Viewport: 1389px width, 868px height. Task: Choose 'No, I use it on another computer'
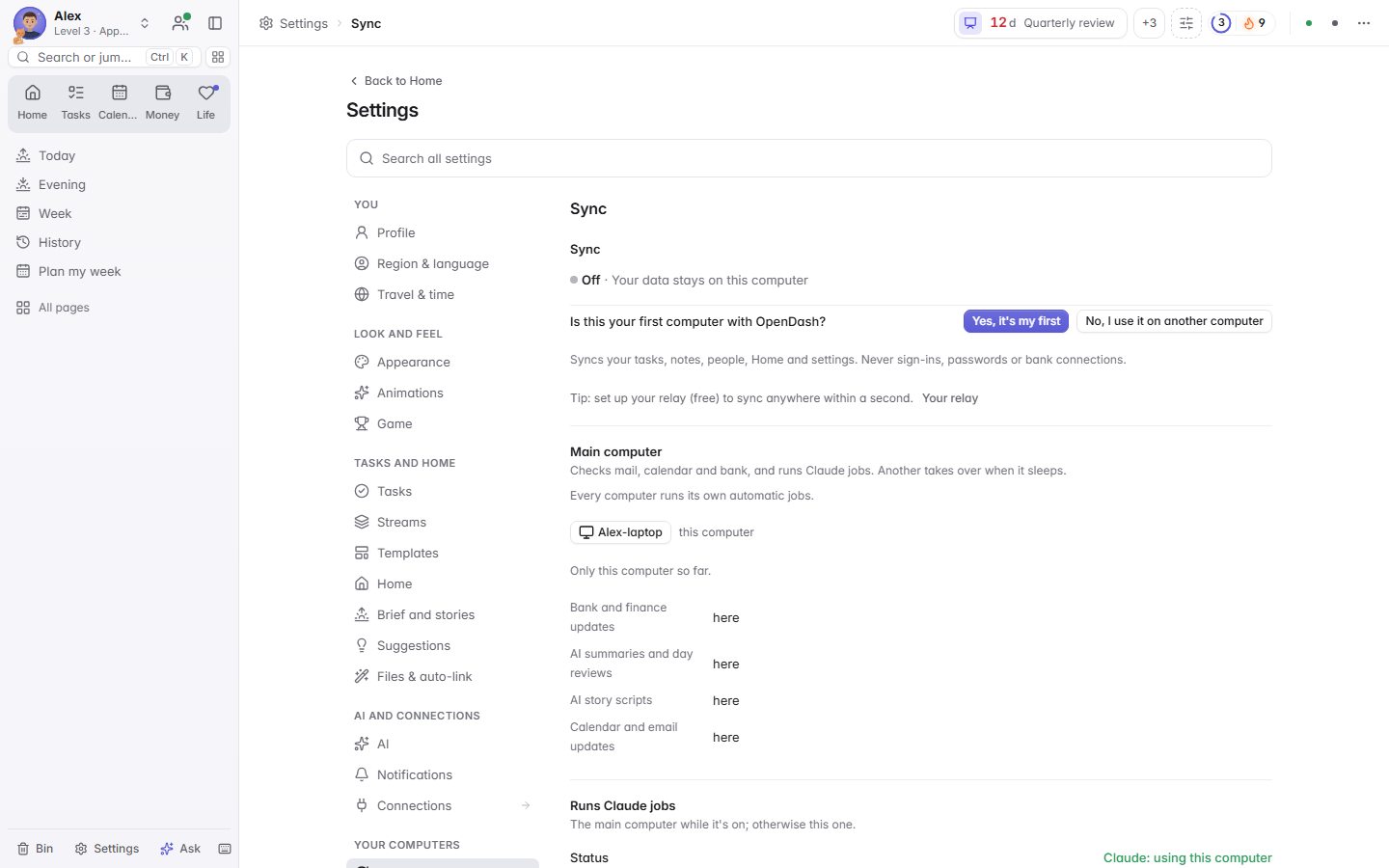[1174, 321]
